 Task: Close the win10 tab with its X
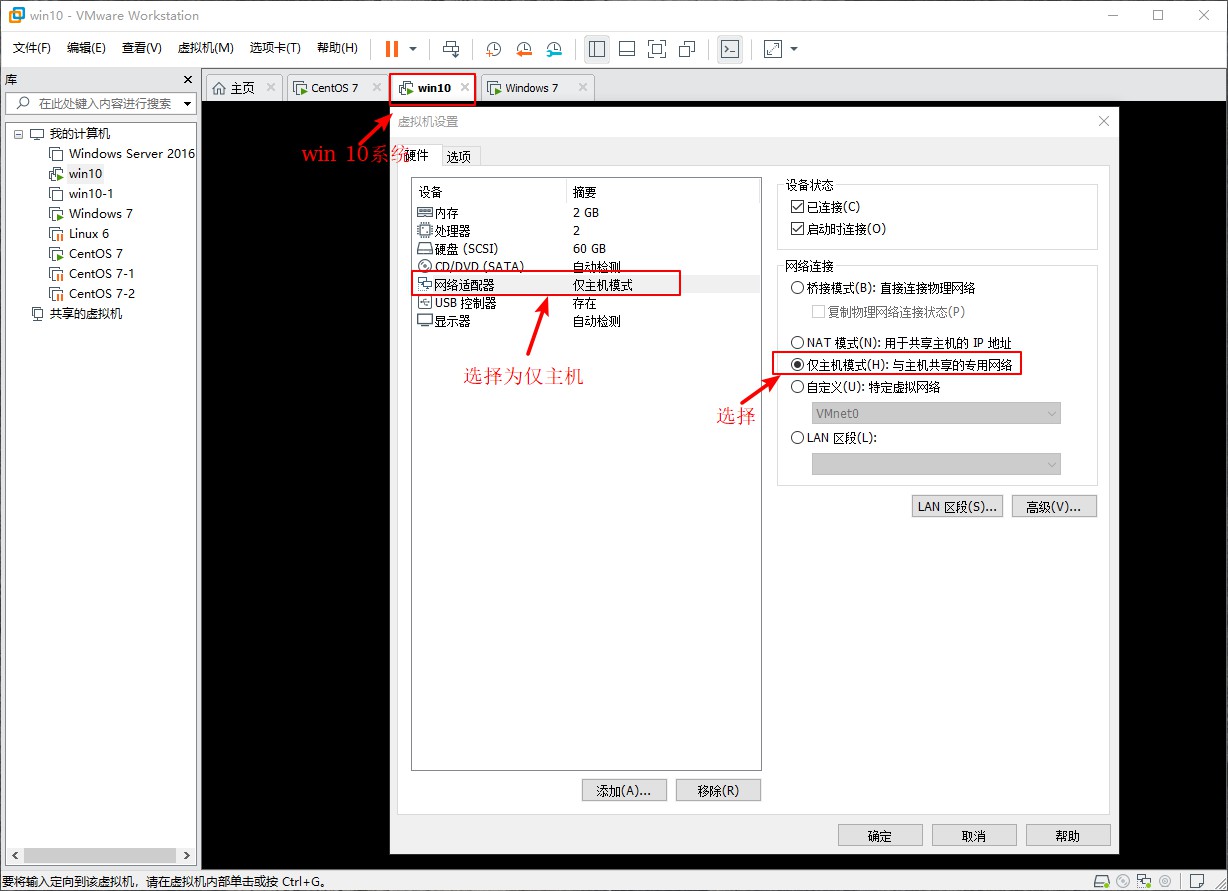(x=465, y=88)
